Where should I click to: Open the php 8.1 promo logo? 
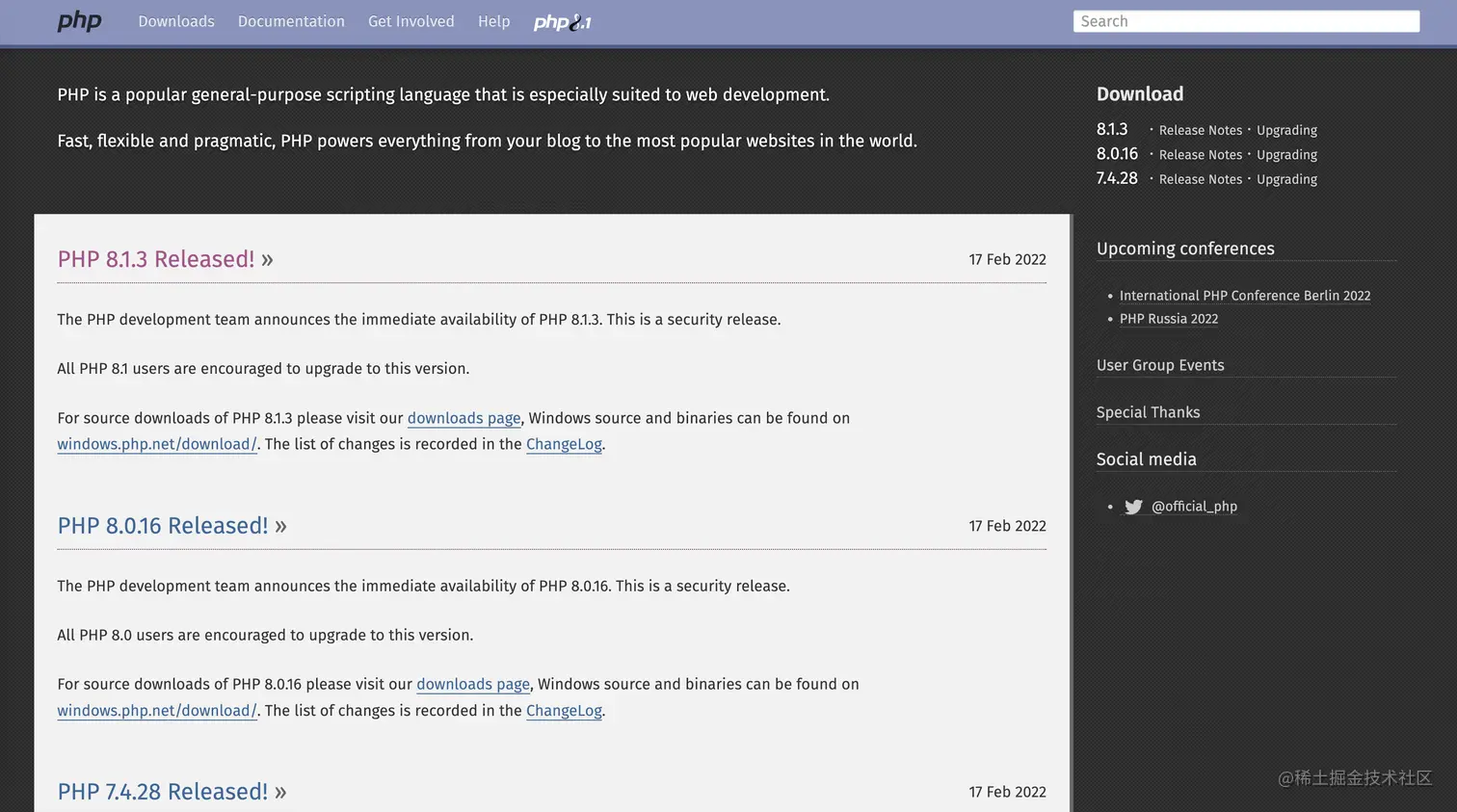click(563, 22)
